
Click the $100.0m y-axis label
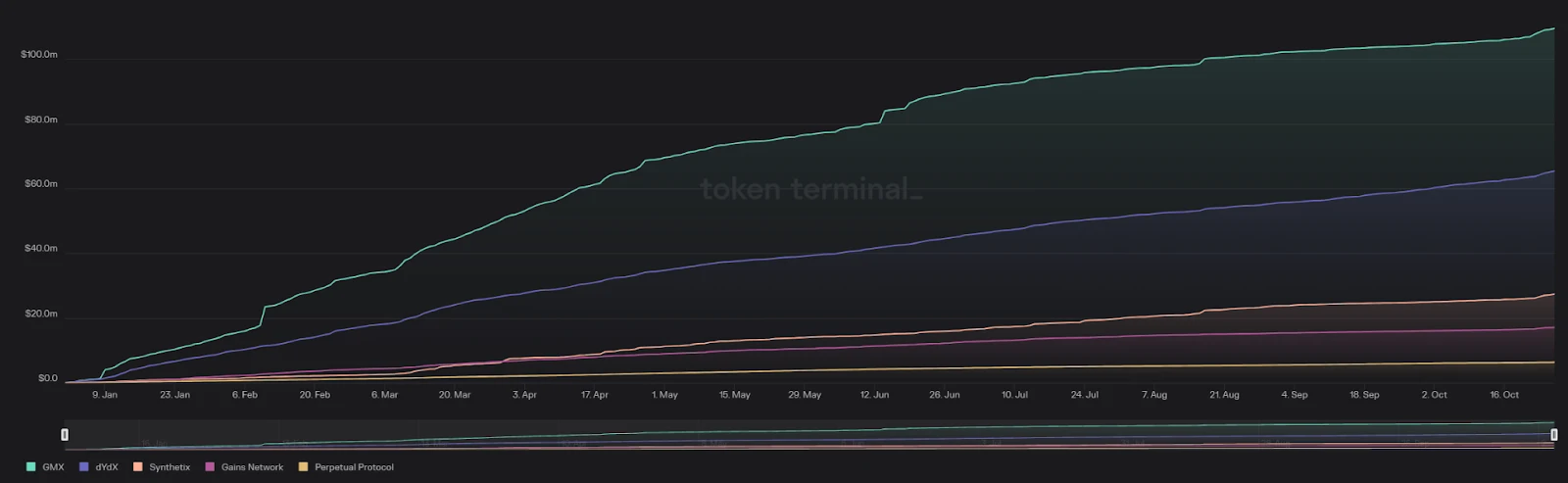pyautogui.click(x=39, y=55)
